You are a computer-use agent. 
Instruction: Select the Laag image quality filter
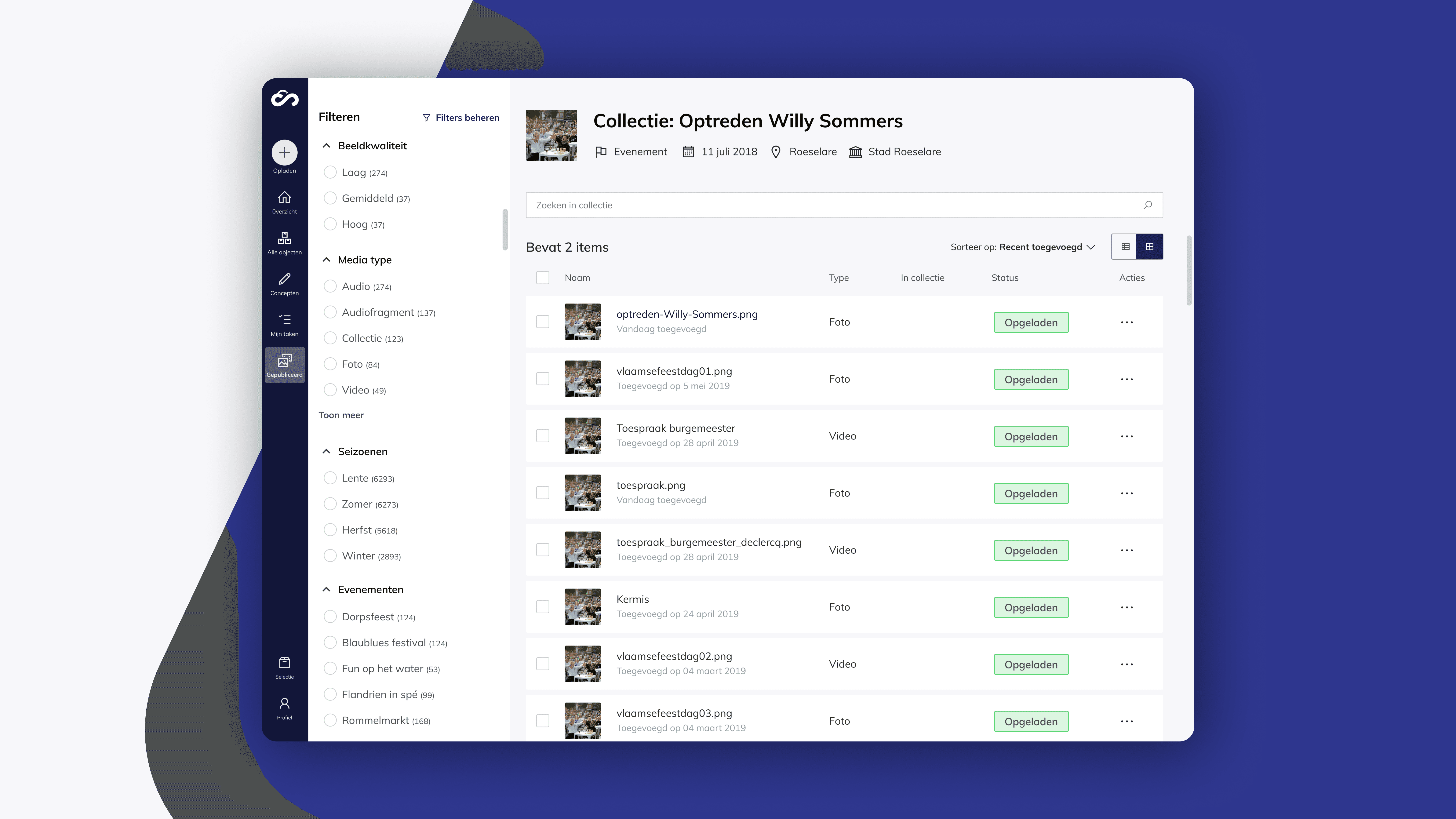click(x=330, y=172)
